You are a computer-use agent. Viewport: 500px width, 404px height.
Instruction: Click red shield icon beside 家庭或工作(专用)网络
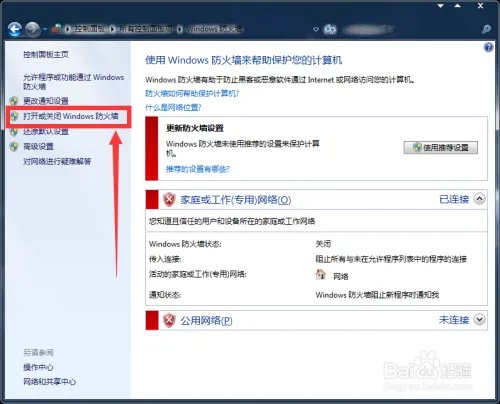point(169,200)
